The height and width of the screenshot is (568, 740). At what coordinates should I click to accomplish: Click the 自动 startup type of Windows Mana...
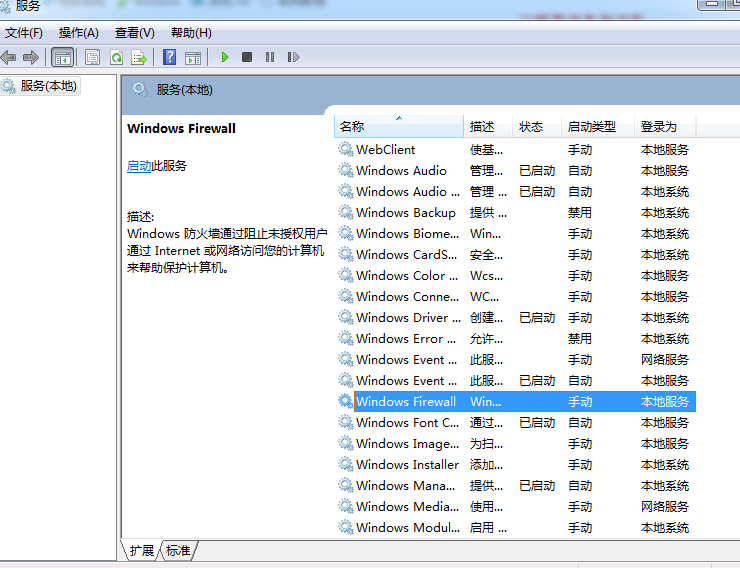(580, 486)
